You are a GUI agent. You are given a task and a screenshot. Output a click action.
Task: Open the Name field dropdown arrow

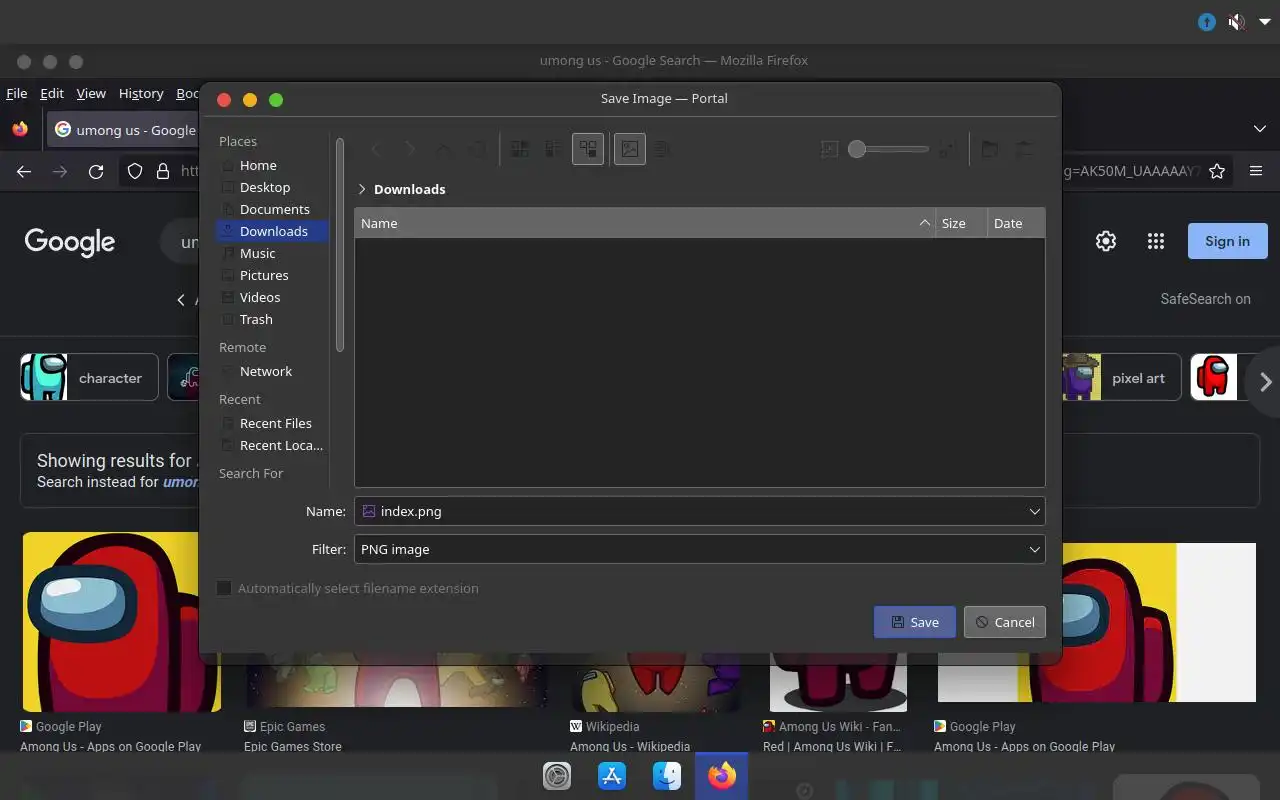pyautogui.click(x=1035, y=511)
